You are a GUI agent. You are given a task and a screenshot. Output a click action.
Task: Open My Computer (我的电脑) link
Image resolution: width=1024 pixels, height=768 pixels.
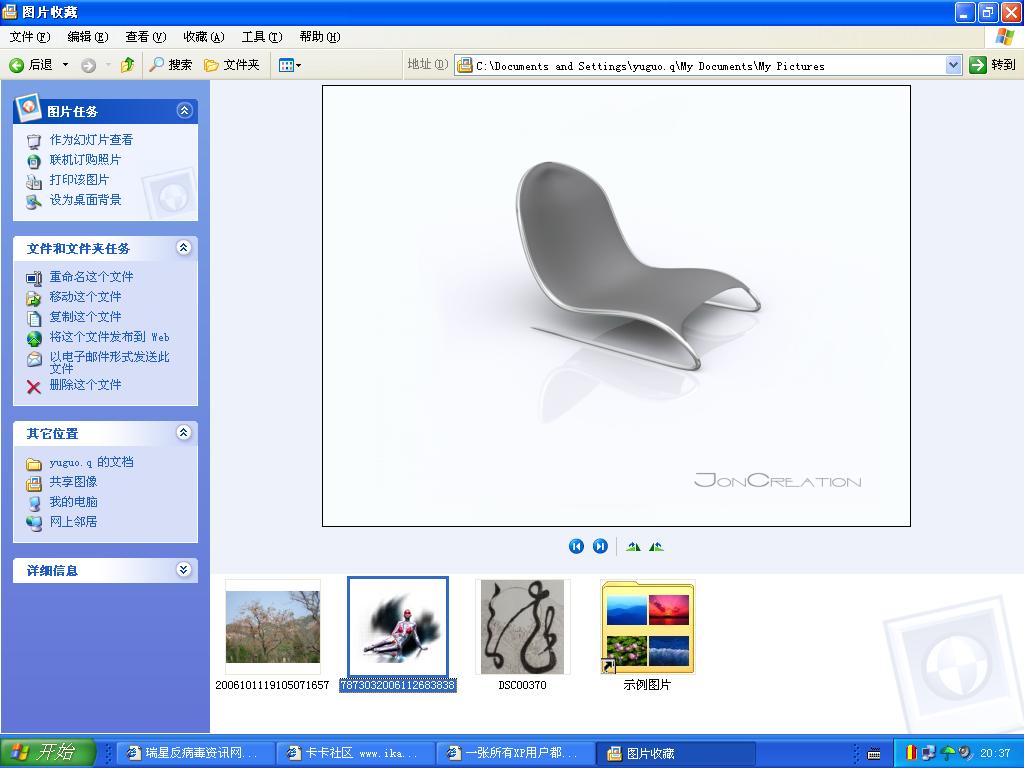[74, 502]
